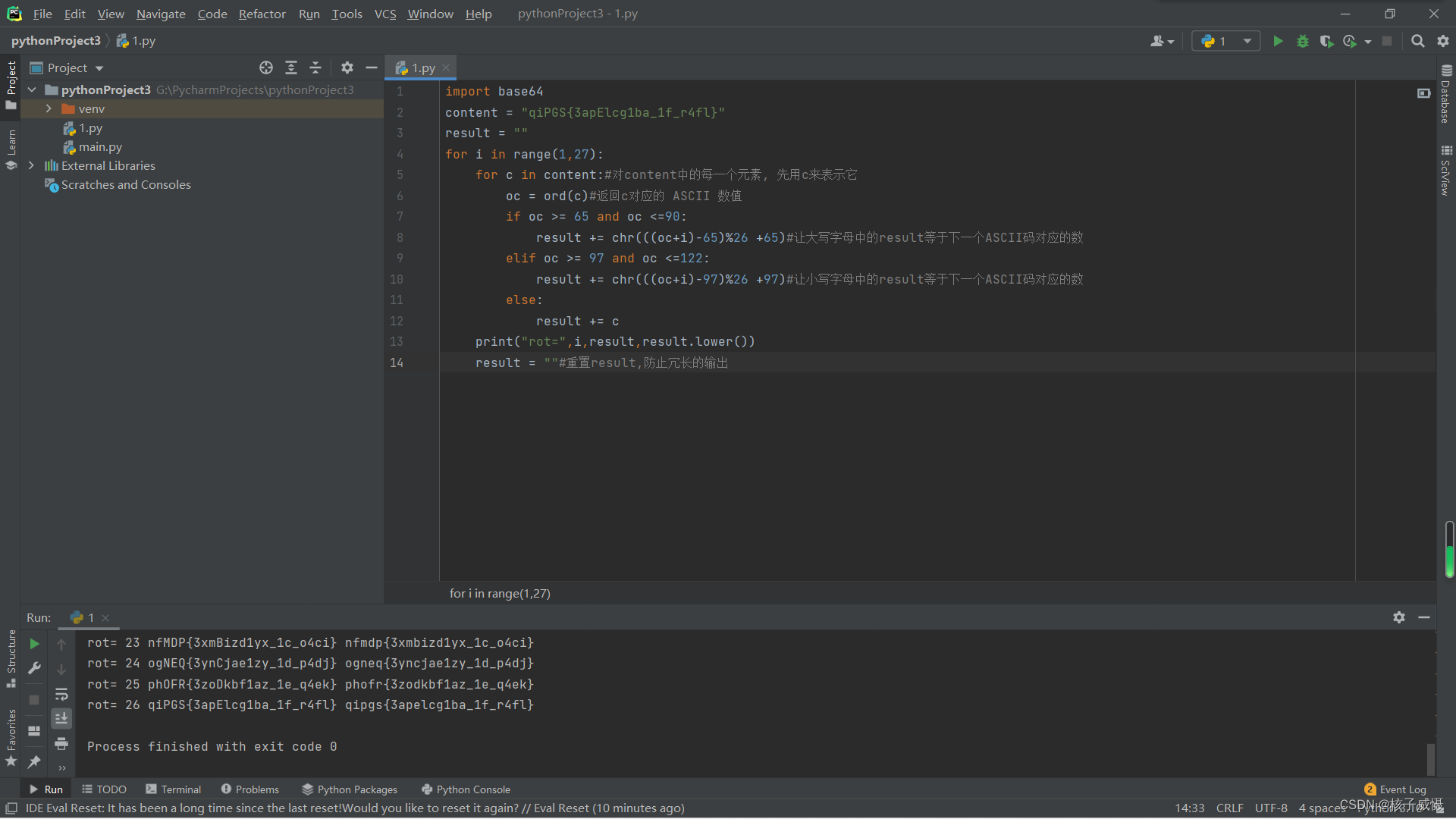Screen dimensions: 1456x819
Task: Click Select Opened File target icon
Action: 265,67
